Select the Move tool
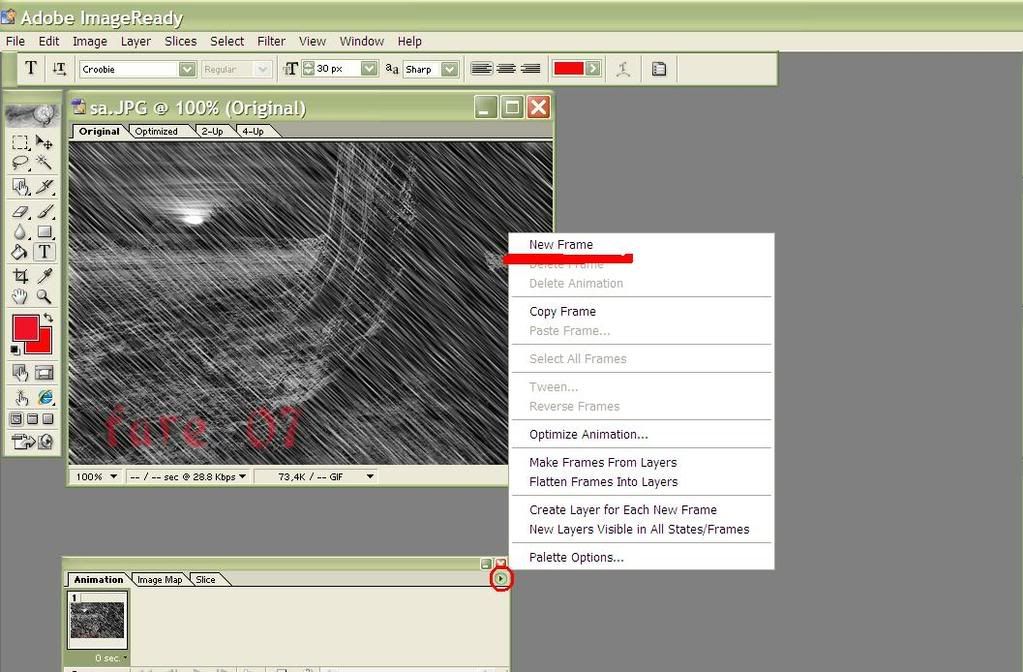 (44, 142)
